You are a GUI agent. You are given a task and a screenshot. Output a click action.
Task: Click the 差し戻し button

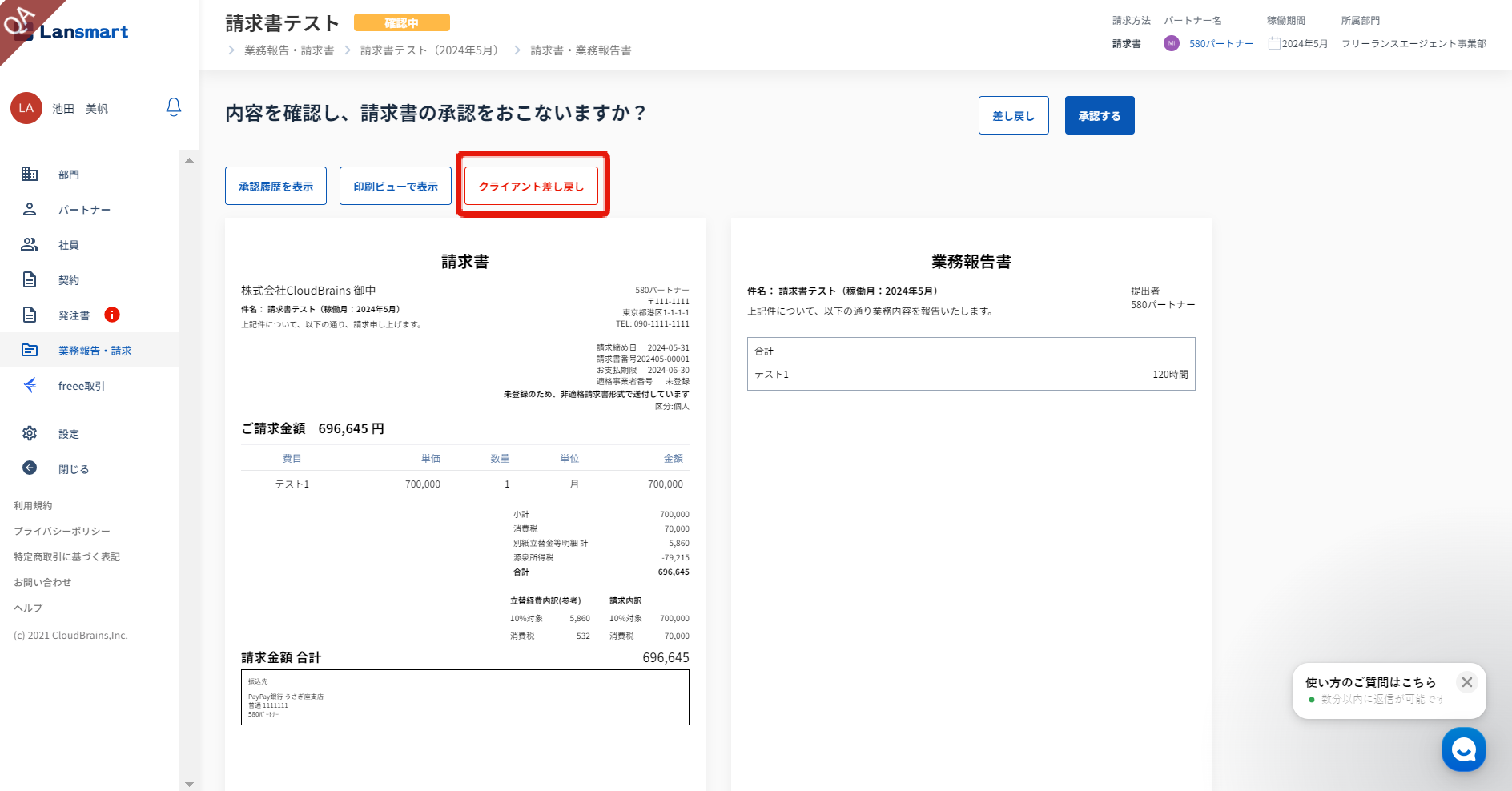point(1014,116)
